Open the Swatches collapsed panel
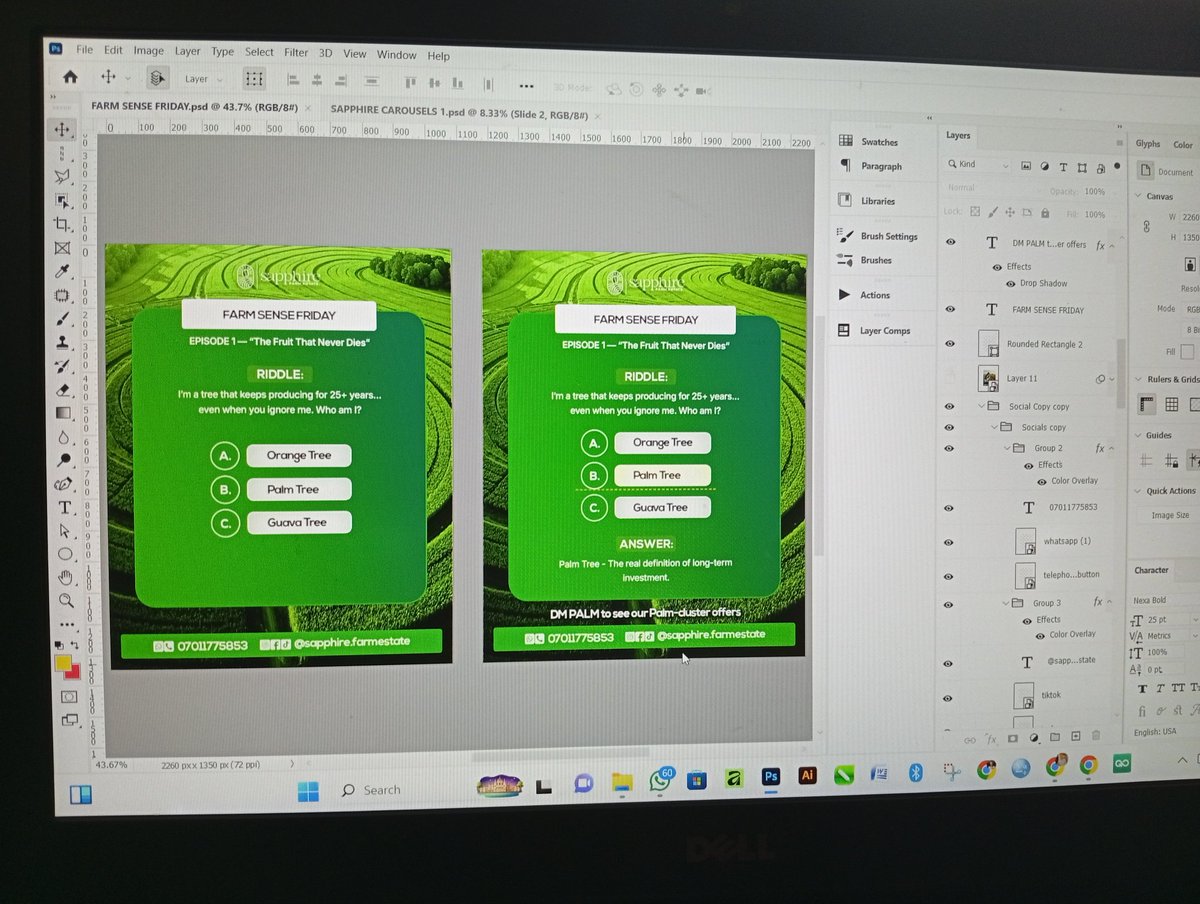Image resolution: width=1200 pixels, height=904 pixels. (870, 142)
